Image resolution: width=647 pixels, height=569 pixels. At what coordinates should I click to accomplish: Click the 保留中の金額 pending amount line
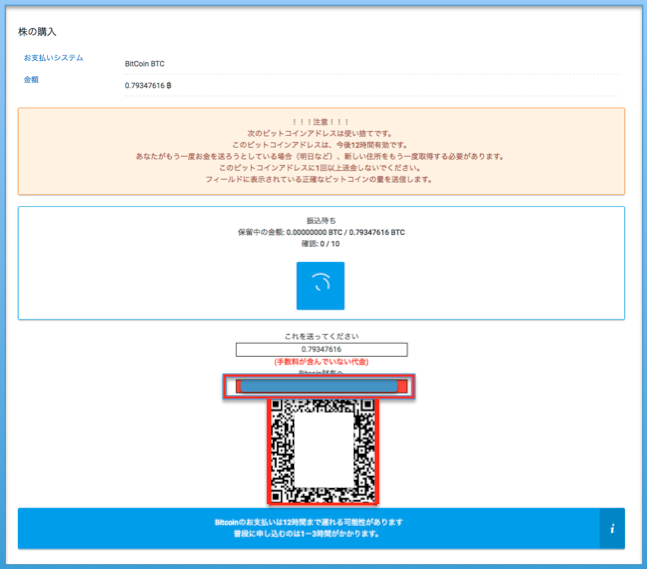point(321,232)
